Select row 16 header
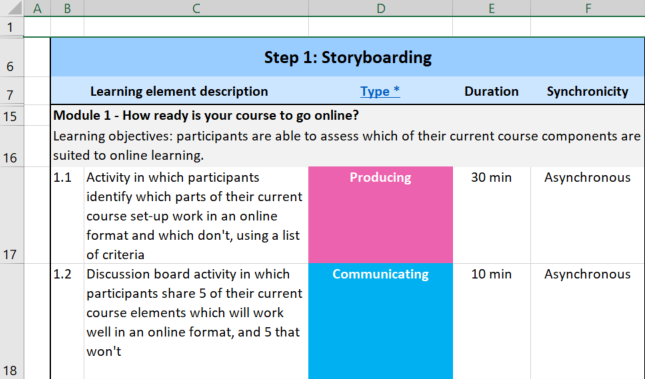The image size is (645, 379). point(12,146)
